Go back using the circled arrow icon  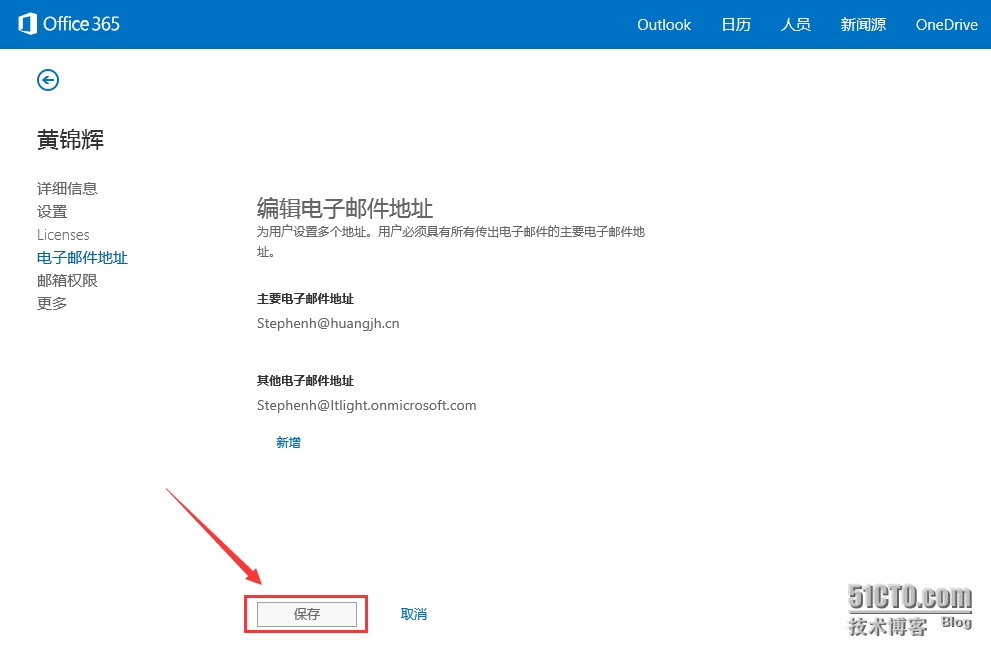[x=48, y=80]
